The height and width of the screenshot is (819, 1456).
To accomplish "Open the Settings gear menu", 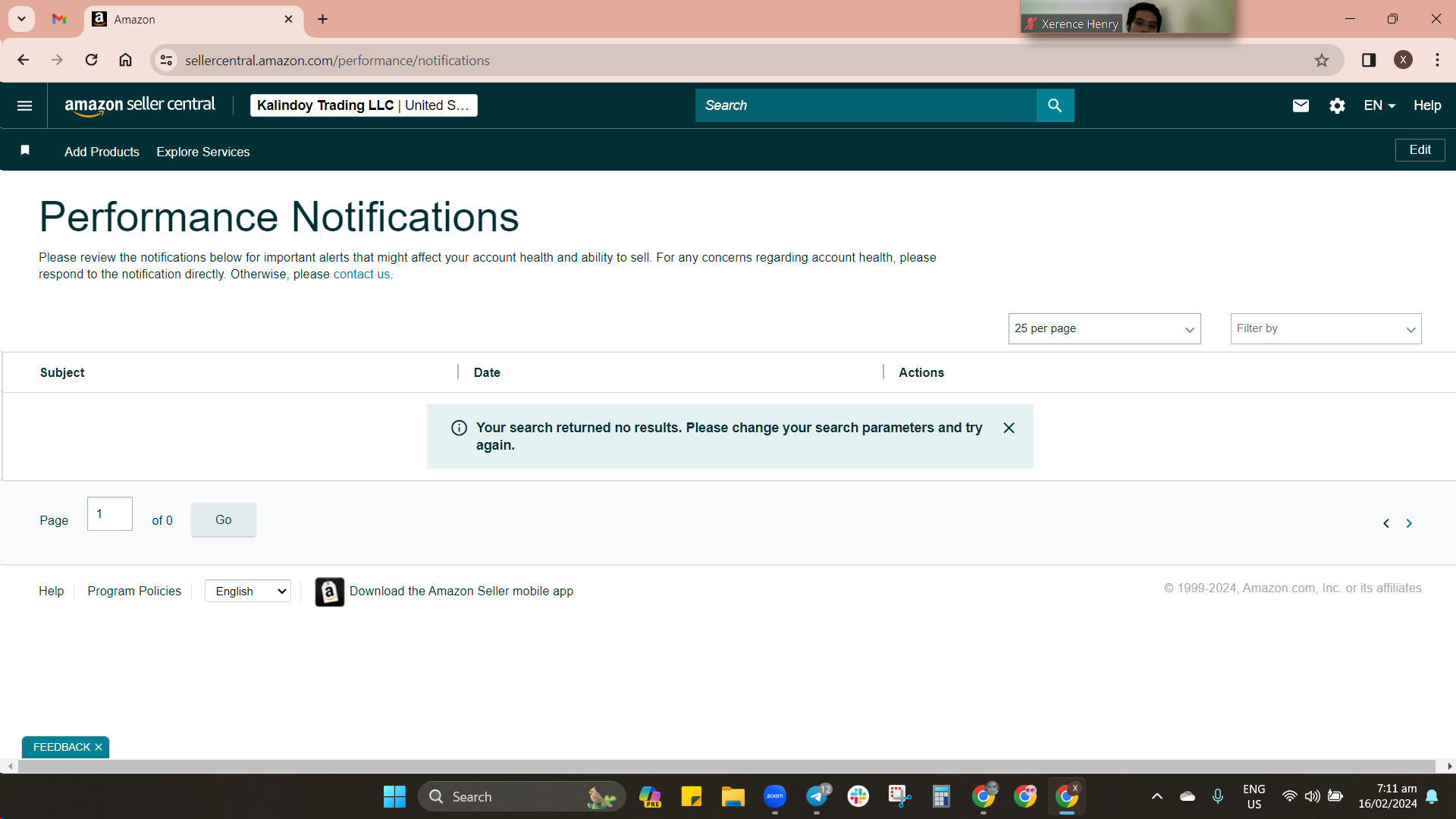I will [1337, 105].
